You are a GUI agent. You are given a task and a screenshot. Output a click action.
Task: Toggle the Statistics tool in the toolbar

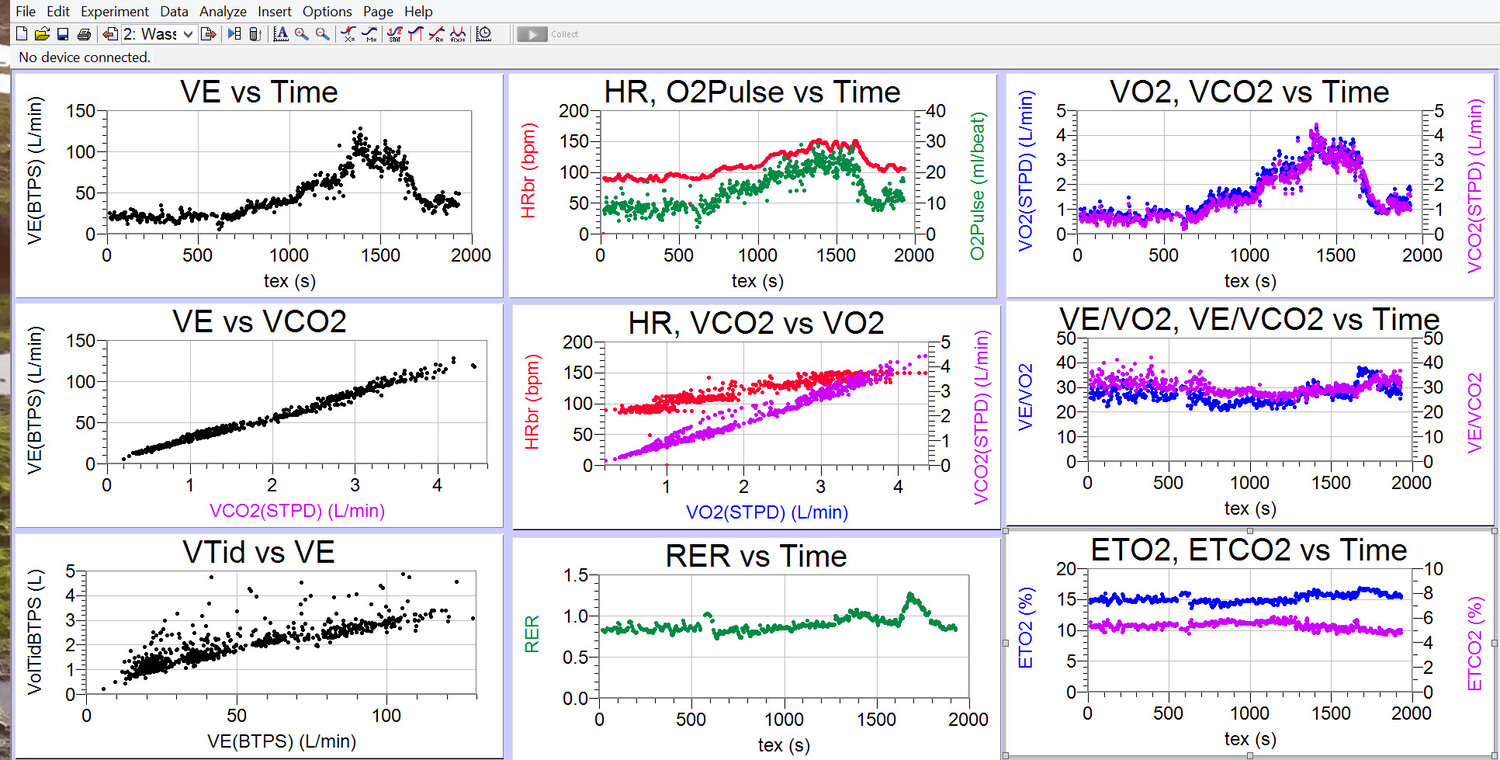tap(395, 34)
